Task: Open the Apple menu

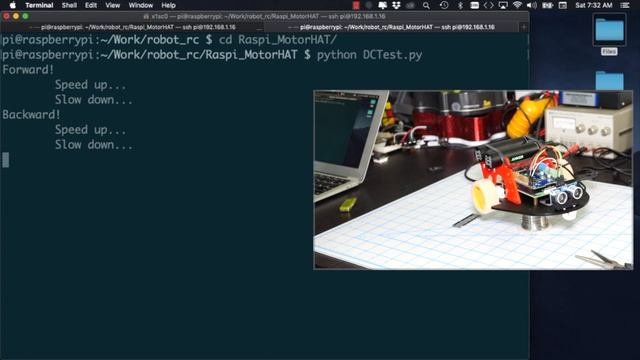Action: tap(13, 5)
